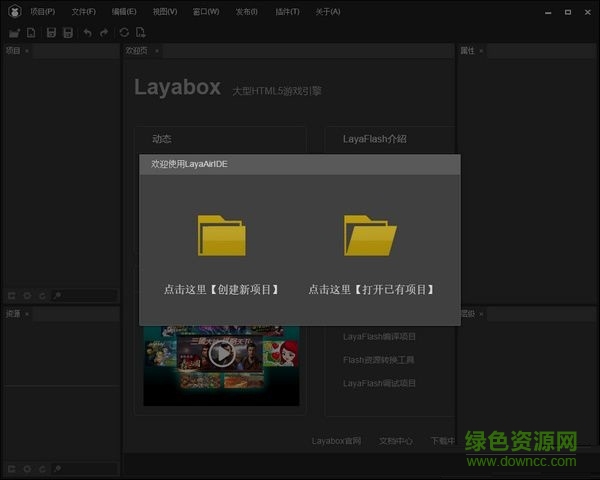Select the 属性 panel tab

coord(467,51)
